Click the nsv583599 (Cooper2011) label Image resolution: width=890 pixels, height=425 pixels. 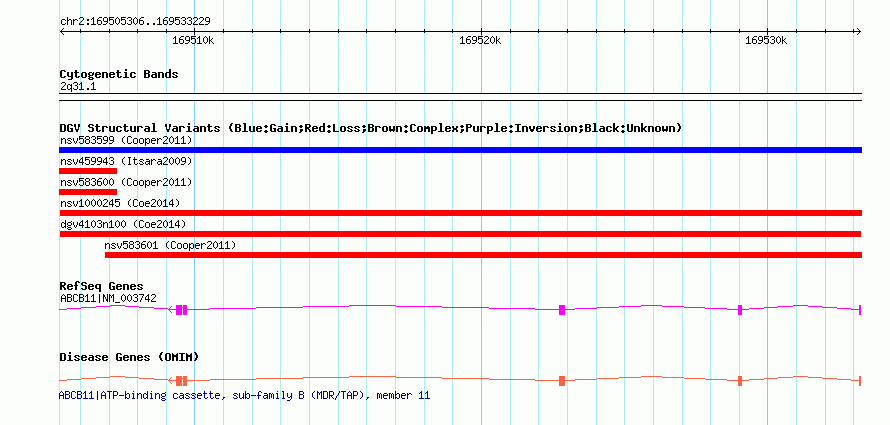tap(126, 140)
